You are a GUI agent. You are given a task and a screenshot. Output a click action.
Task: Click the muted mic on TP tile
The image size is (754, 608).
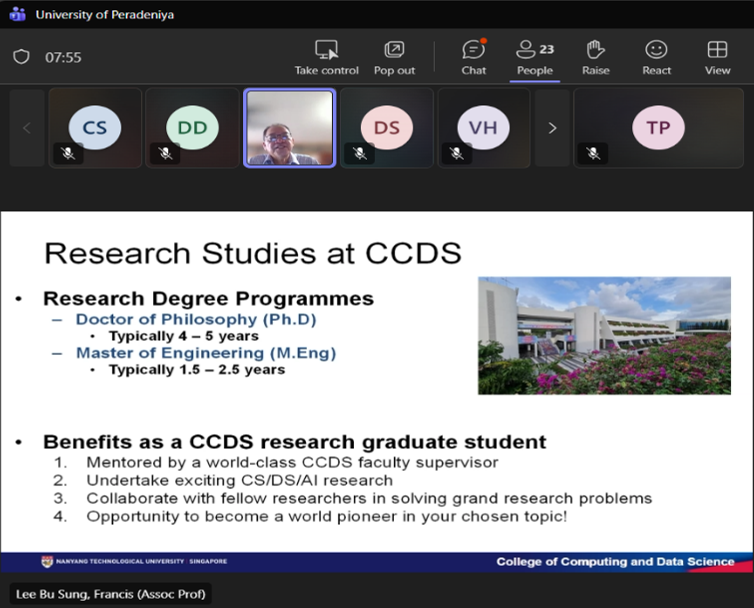pos(593,153)
